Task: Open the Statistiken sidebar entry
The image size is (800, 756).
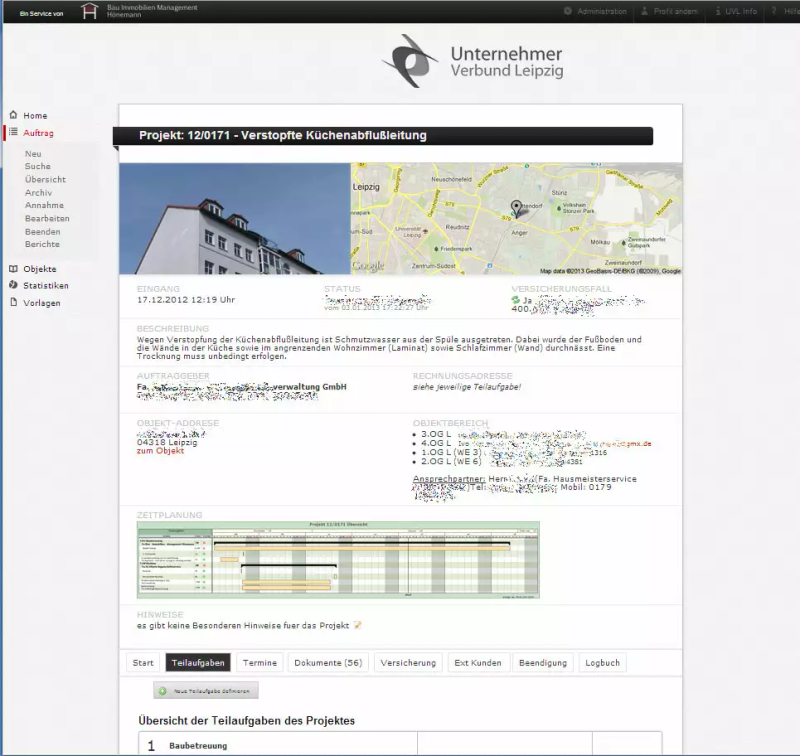Action: [x=46, y=286]
